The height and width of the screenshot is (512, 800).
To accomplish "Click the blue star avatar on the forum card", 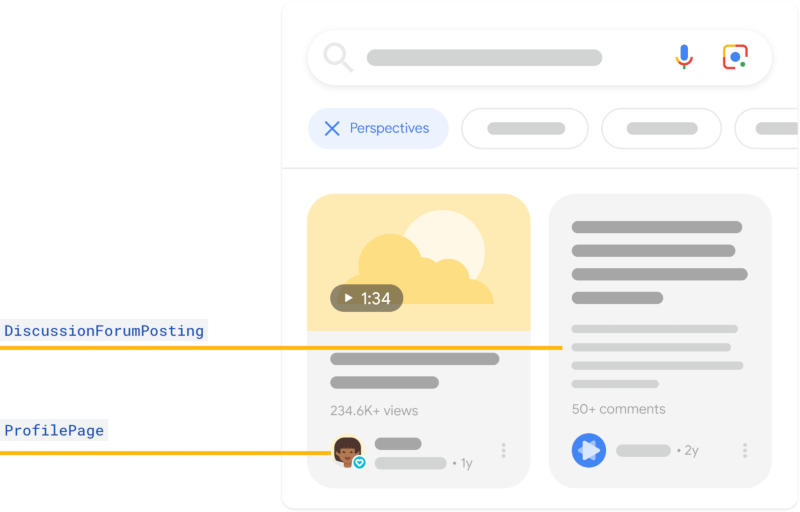I will pyautogui.click(x=589, y=450).
